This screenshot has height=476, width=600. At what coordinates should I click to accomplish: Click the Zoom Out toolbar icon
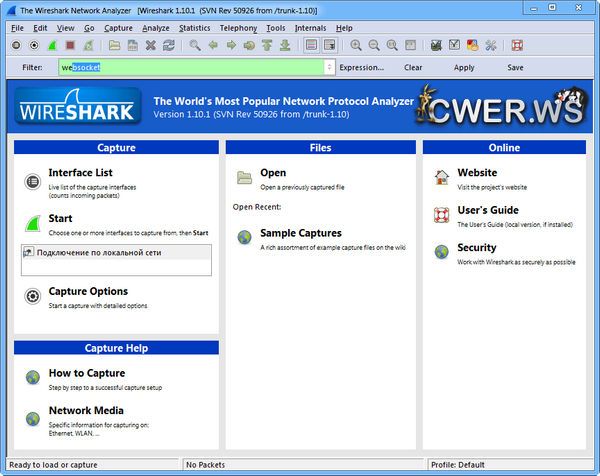tap(373, 45)
